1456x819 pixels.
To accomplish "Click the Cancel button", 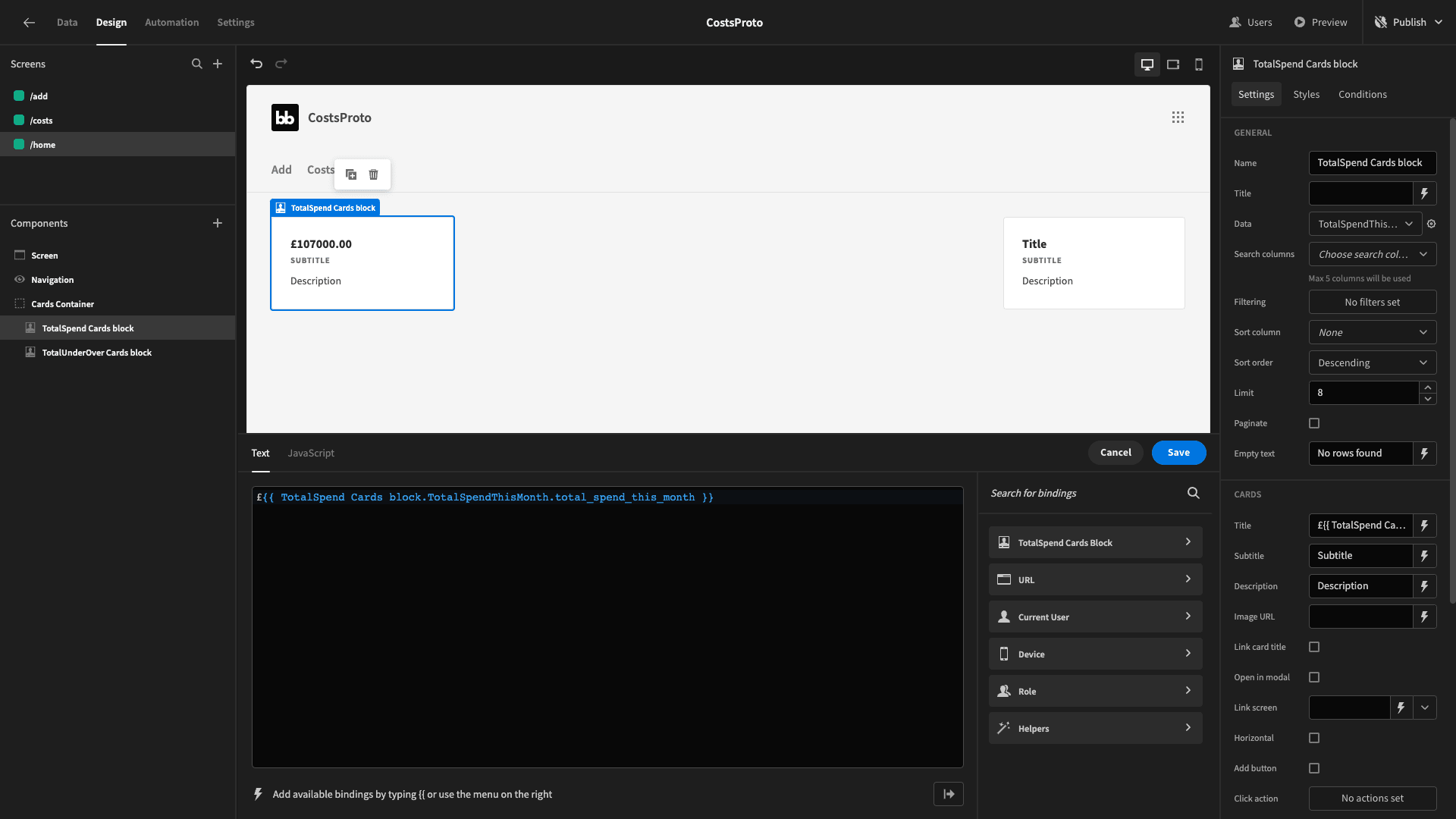I will [1116, 453].
